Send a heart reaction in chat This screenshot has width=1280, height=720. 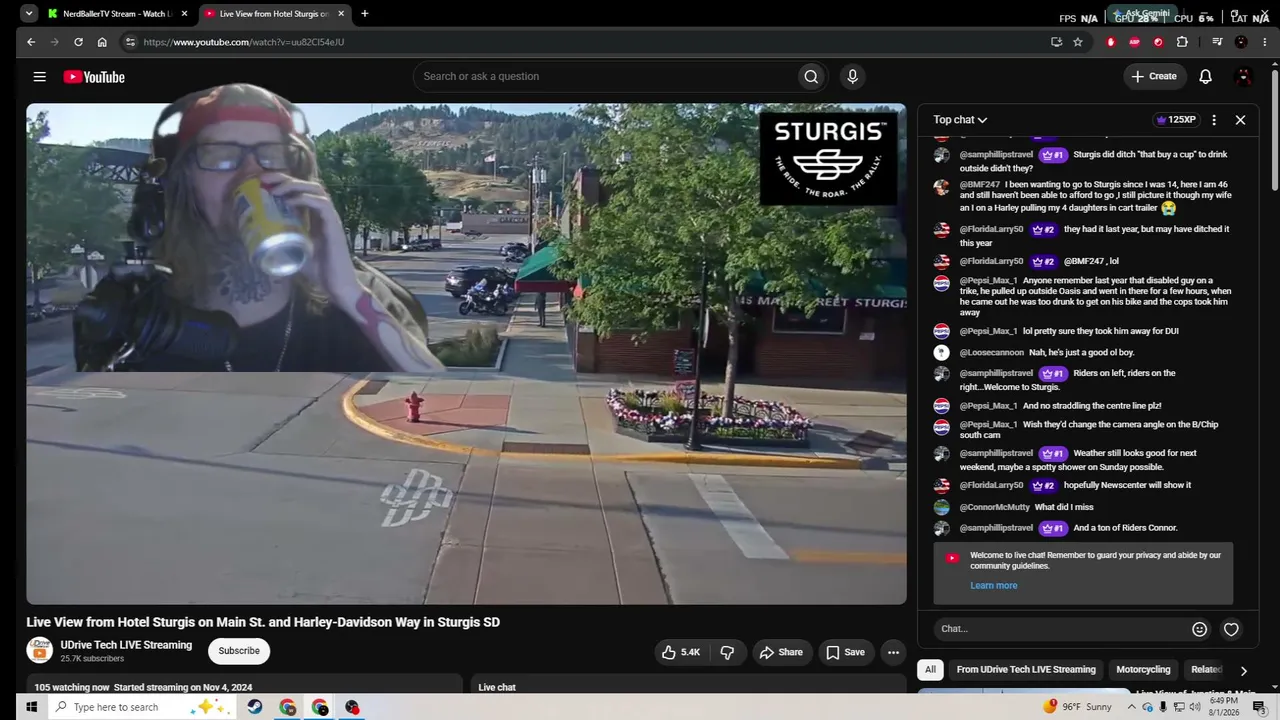tap(1231, 629)
